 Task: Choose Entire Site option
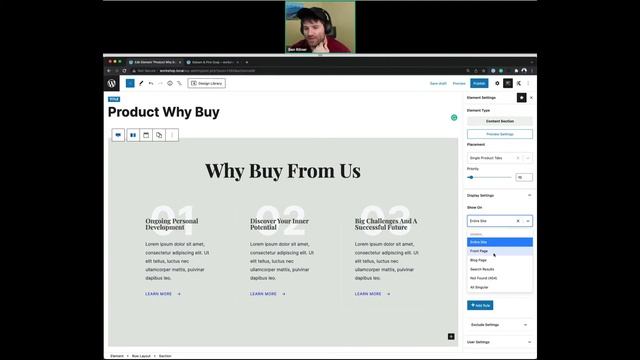500,242
